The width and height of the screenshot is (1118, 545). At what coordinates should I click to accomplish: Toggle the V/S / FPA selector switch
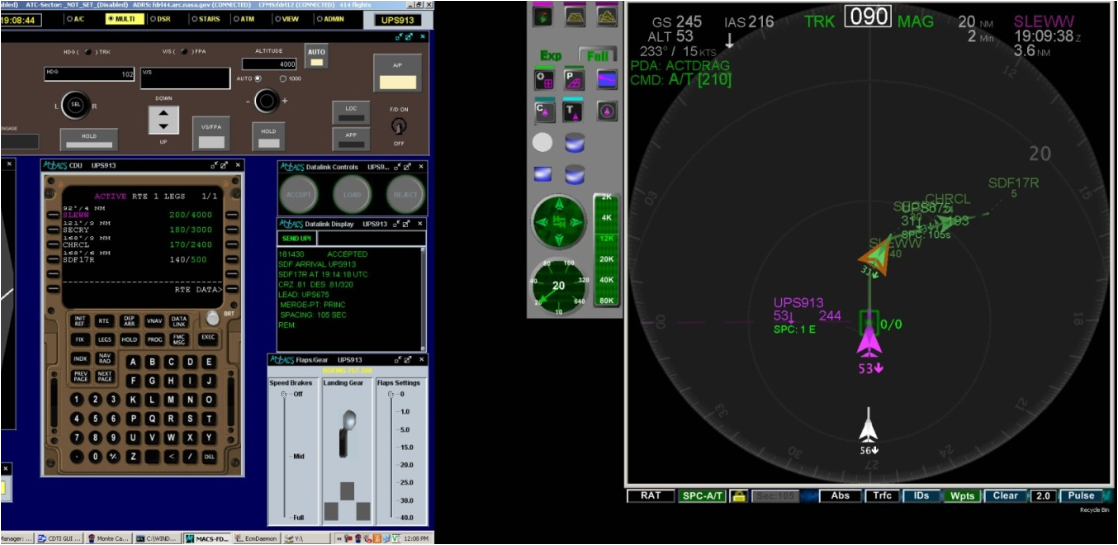(x=184, y=52)
